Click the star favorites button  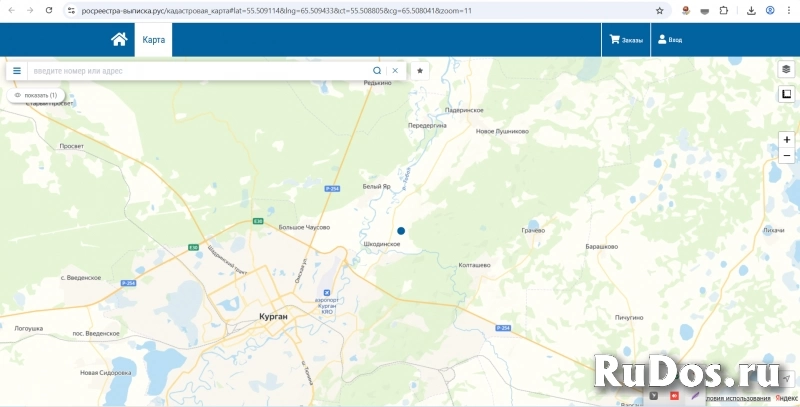(420, 71)
